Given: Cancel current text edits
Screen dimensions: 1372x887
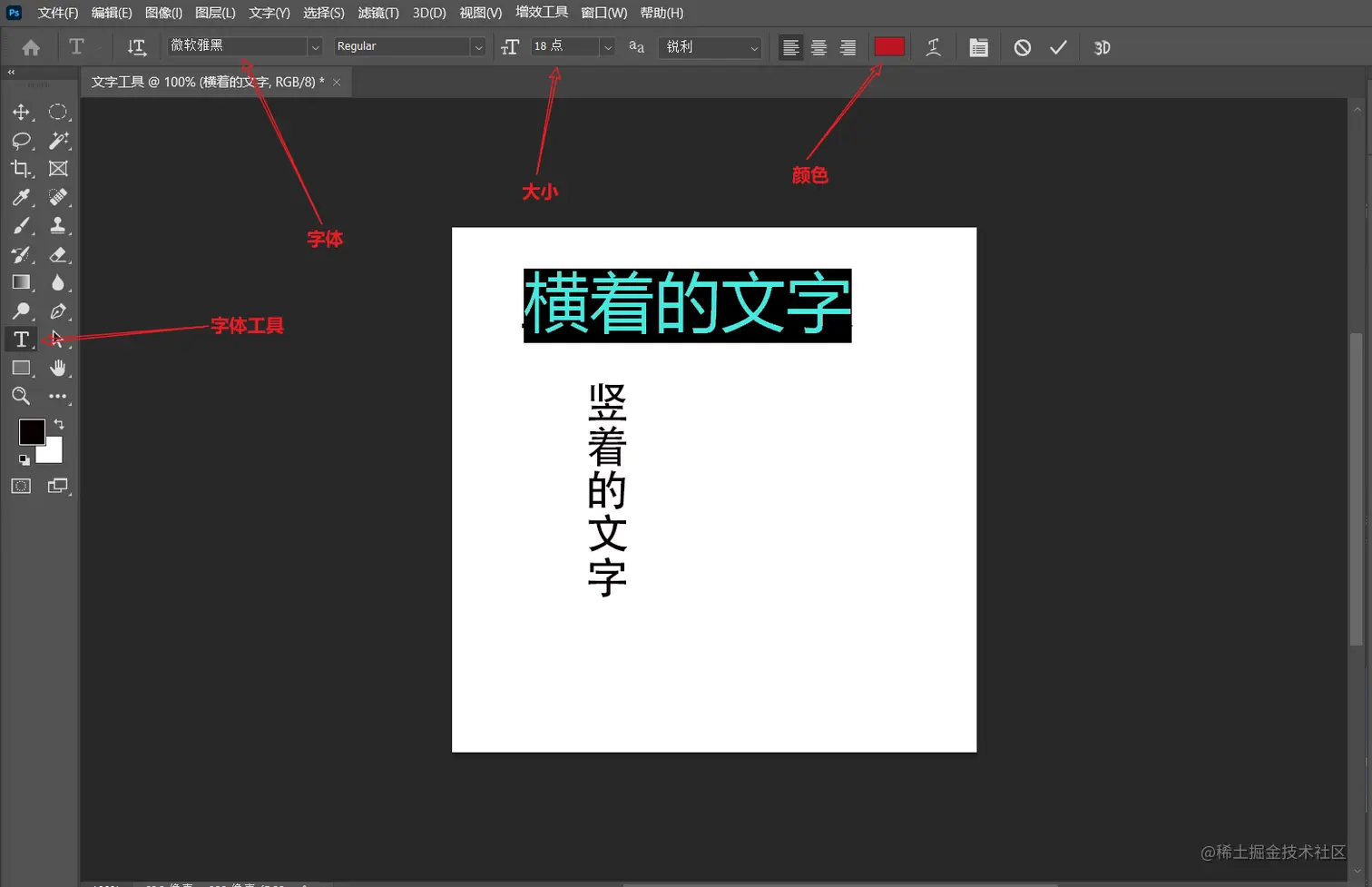Looking at the screenshot, I should [1023, 47].
